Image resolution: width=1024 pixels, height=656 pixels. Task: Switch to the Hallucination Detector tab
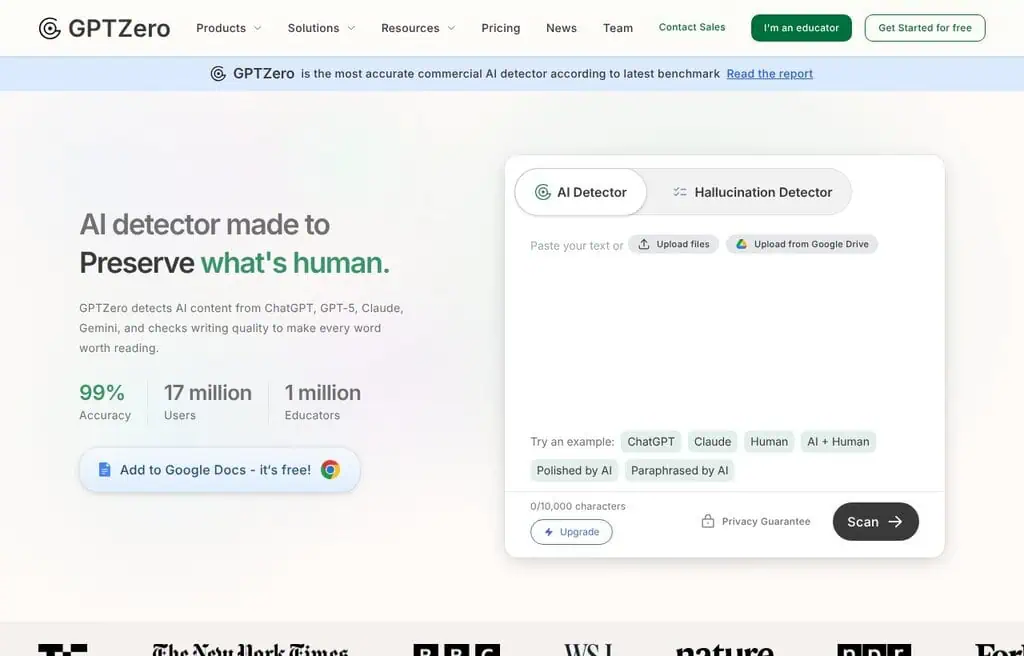point(752,192)
